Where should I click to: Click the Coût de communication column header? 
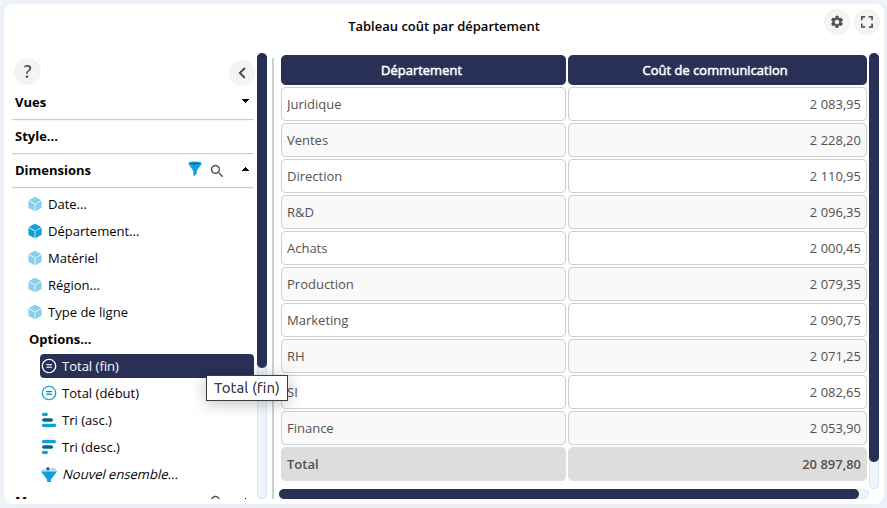click(x=715, y=70)
